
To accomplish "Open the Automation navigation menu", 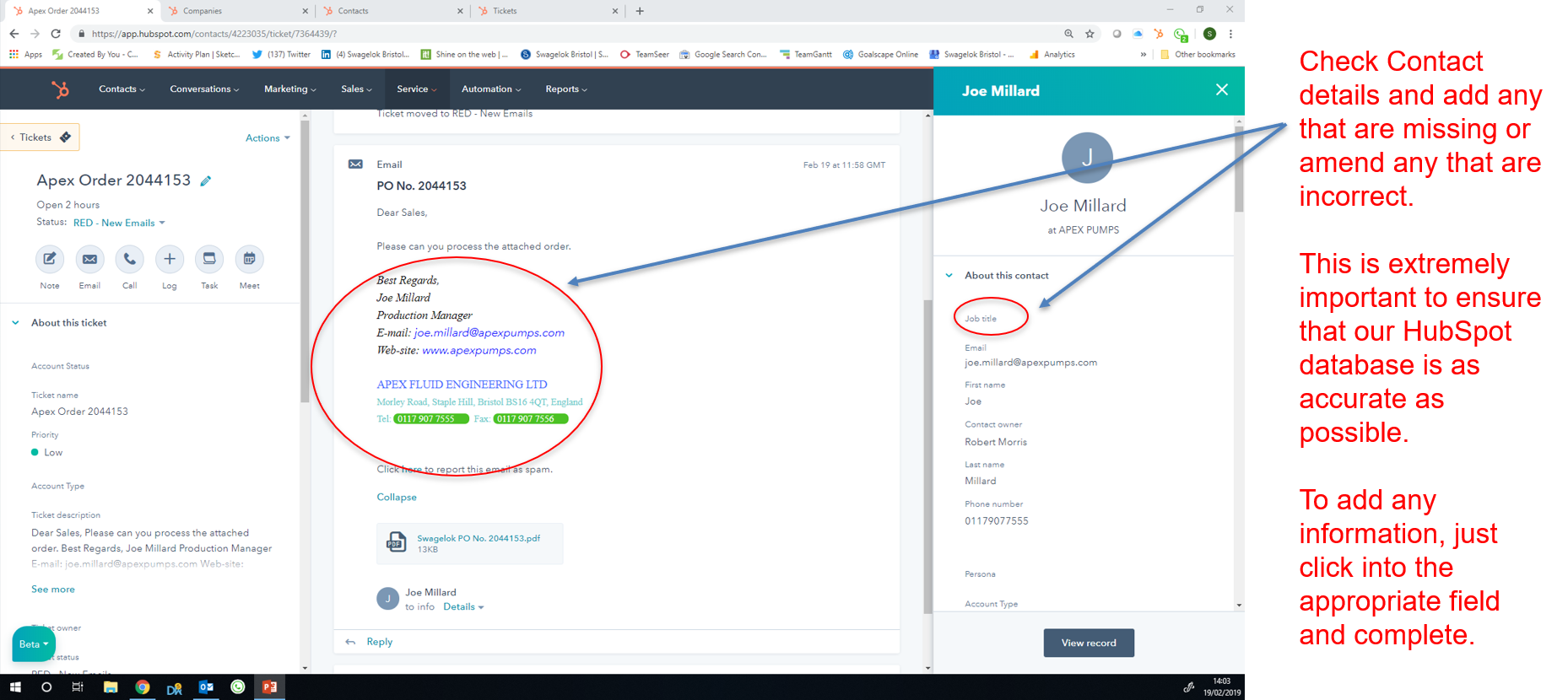I will coord(491,89).
